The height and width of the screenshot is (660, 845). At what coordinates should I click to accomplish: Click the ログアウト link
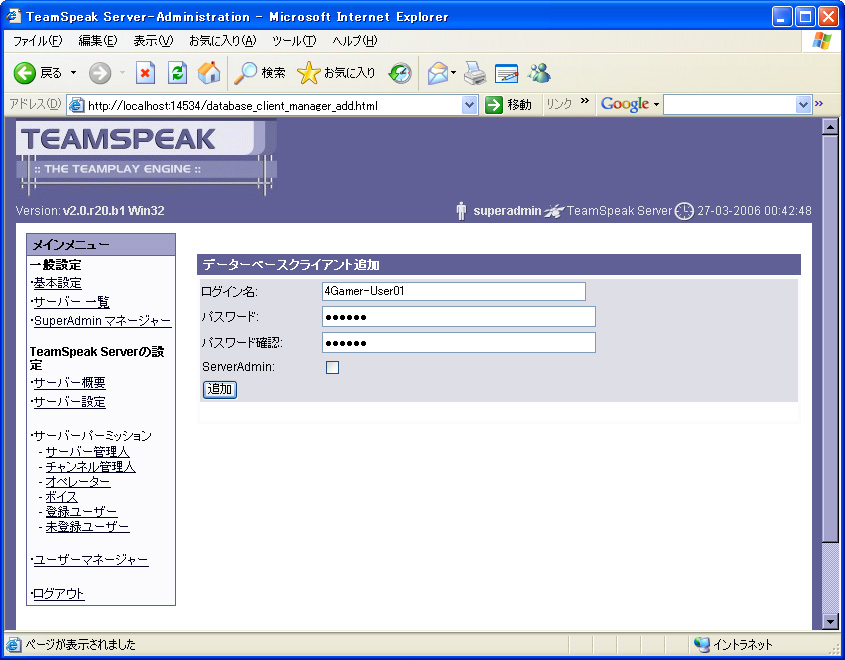coord(59,594)
